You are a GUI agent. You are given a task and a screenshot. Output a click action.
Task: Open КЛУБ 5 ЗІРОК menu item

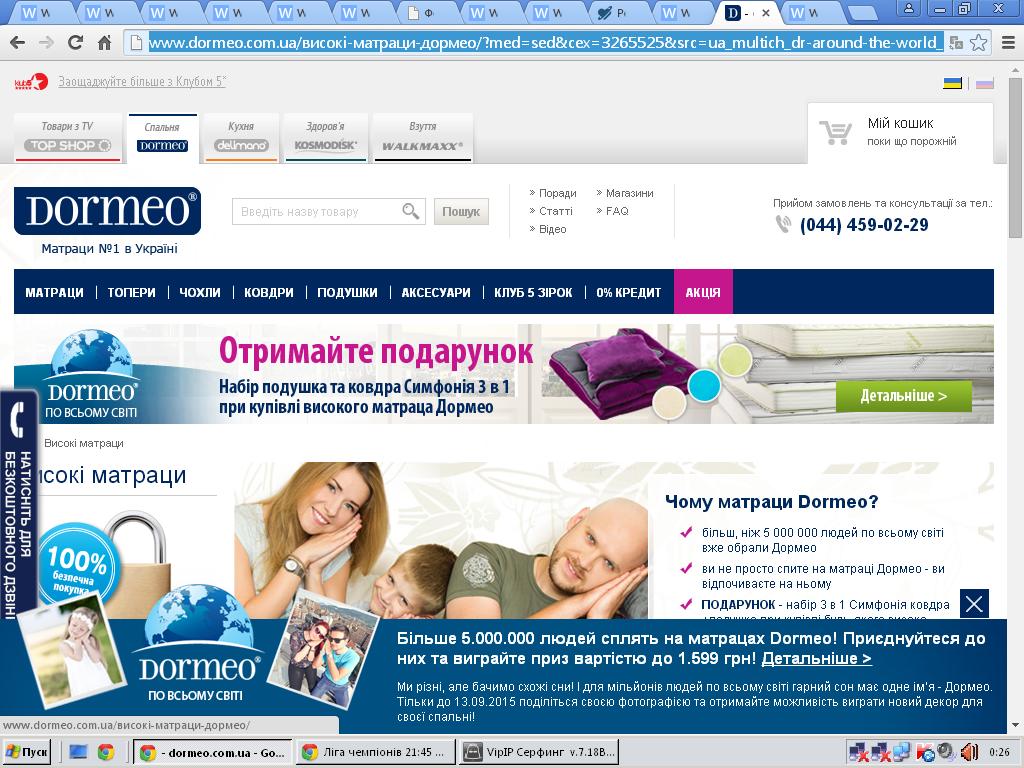[533, 293]
